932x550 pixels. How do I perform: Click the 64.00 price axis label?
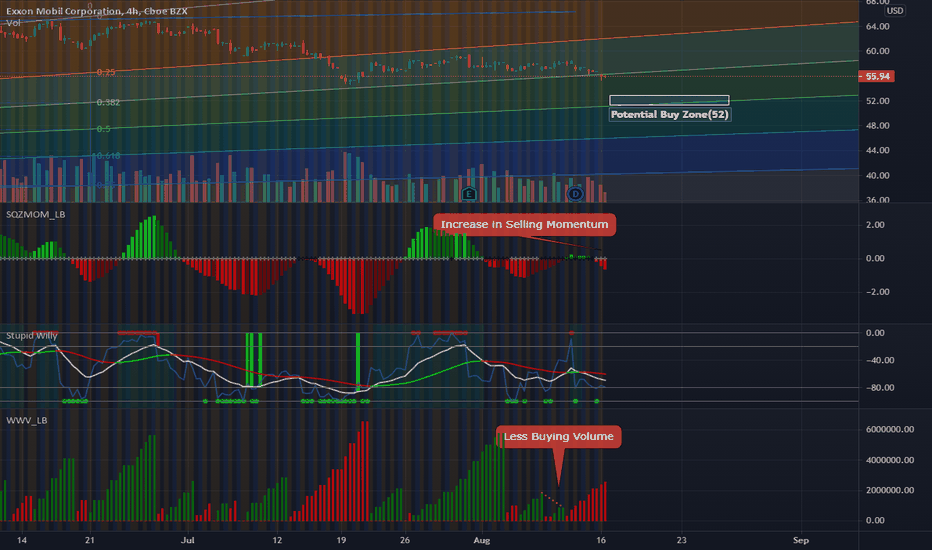(877, 26)
